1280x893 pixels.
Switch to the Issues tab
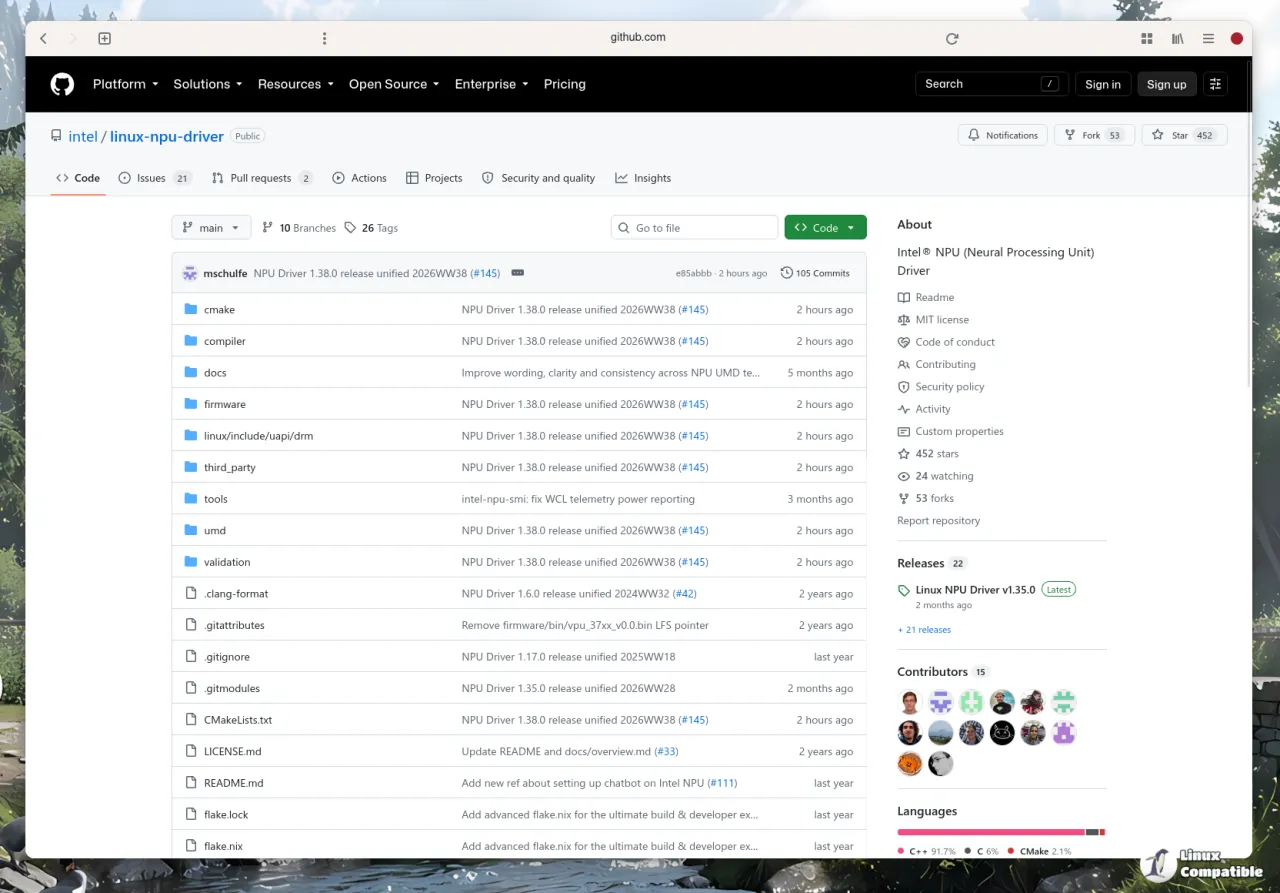154,178
